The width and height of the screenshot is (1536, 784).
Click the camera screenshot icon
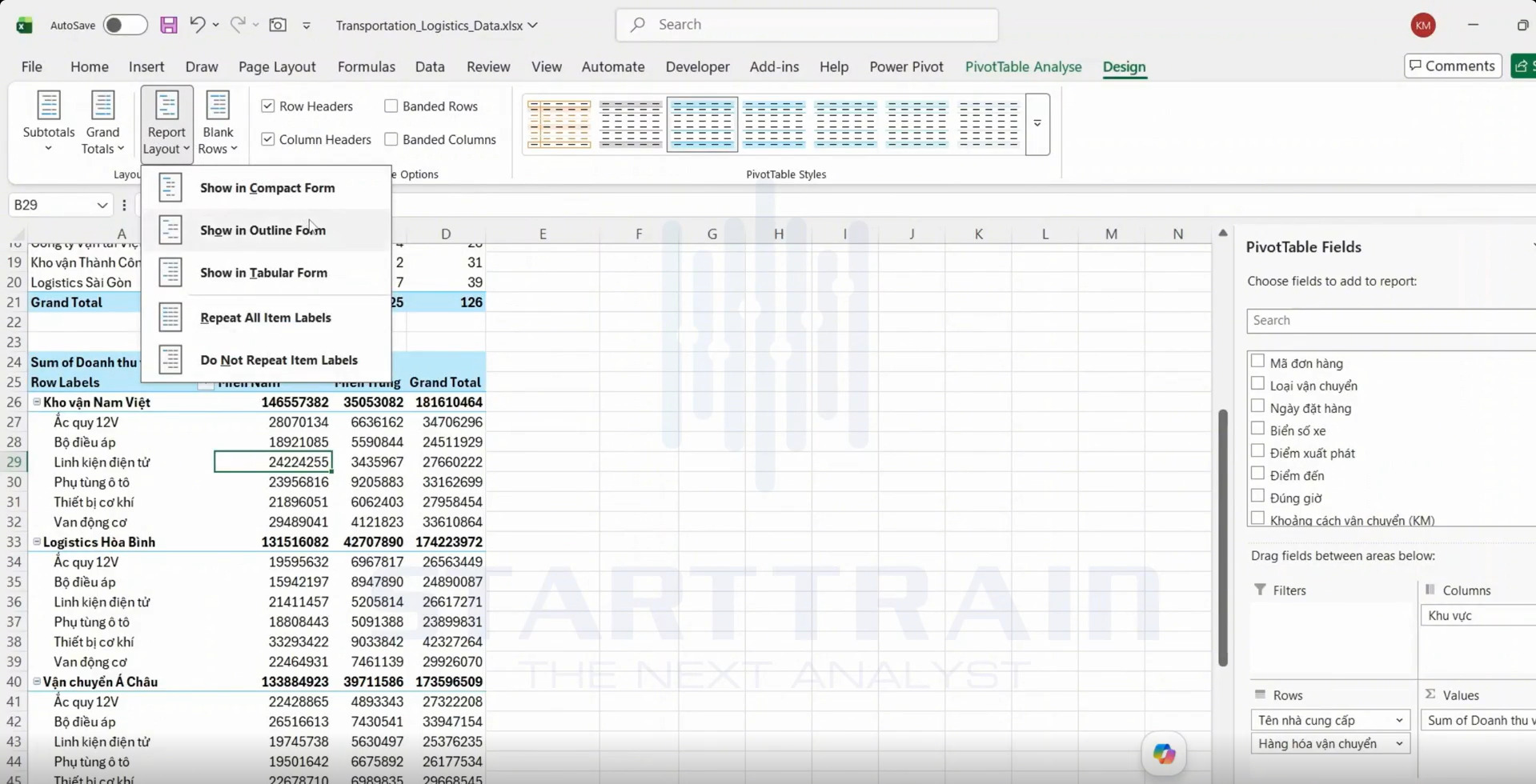click(278, 25)
